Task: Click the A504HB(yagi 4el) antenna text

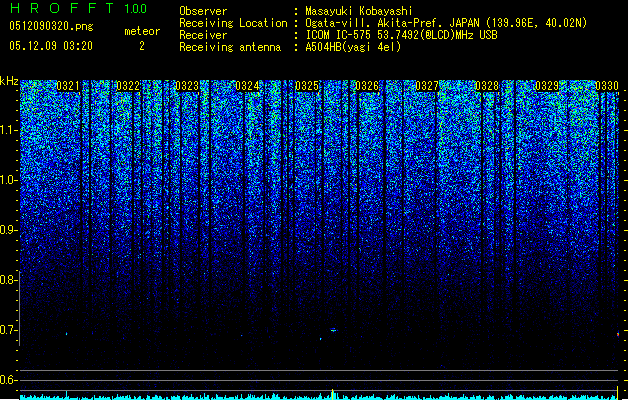Action: [x=353, y=47]
